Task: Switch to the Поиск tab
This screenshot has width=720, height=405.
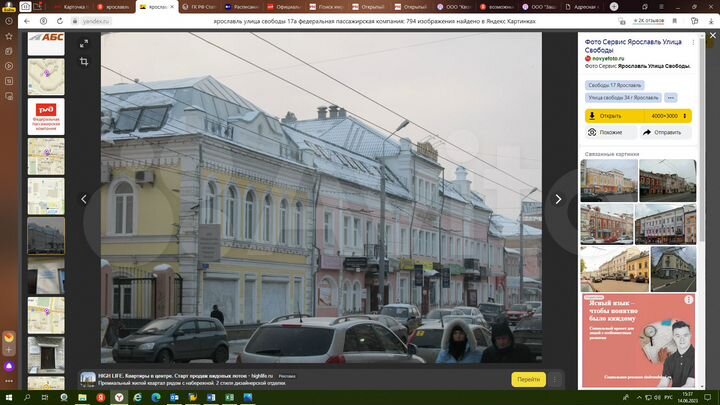Action: tap(326, 6)
